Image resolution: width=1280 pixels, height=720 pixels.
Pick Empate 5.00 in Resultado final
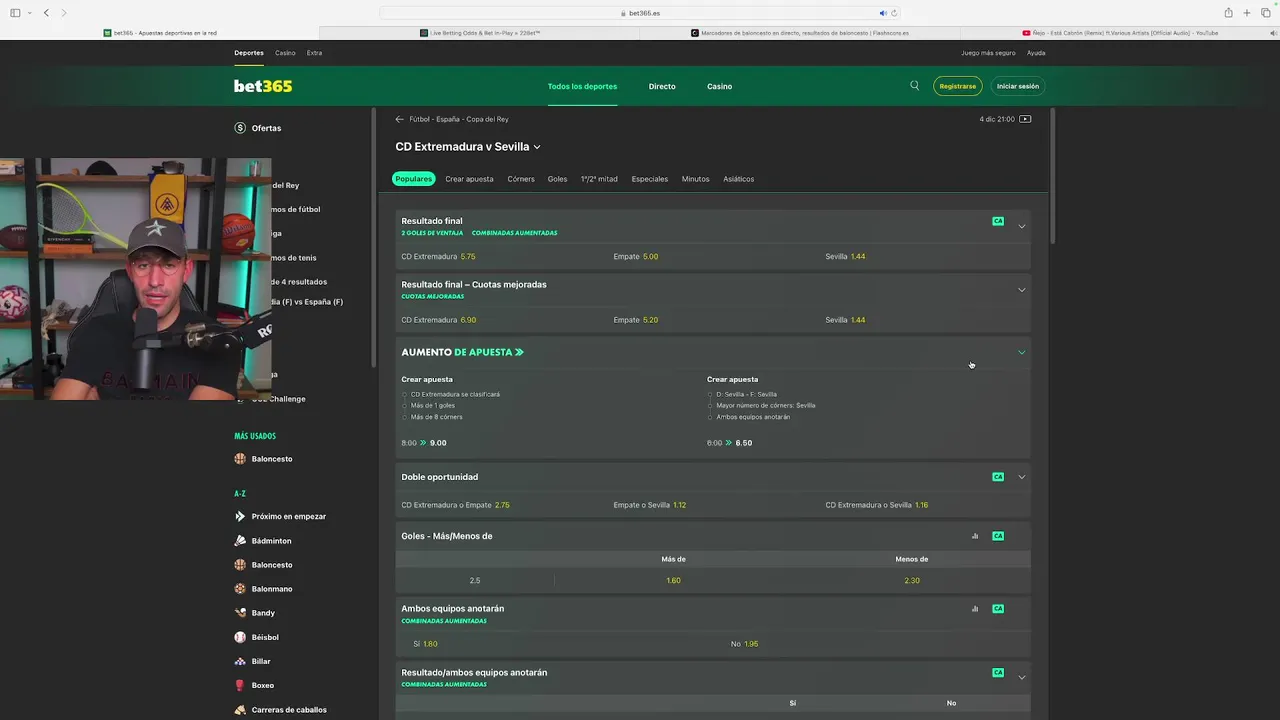coord(636,257)
